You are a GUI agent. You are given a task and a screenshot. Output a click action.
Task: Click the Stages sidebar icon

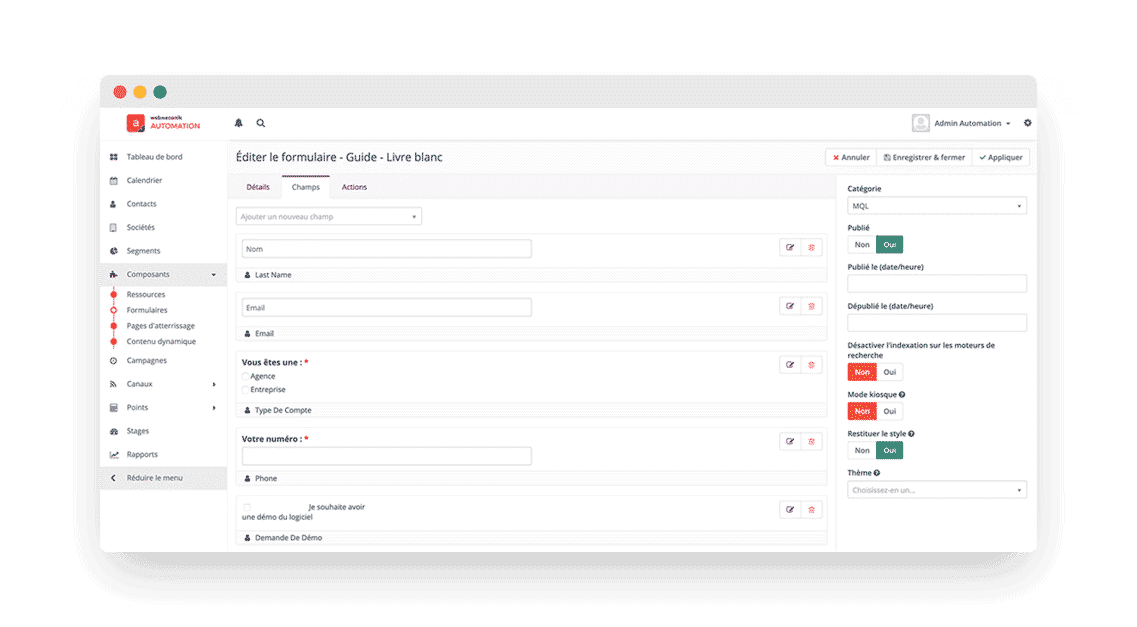point(114,431)
